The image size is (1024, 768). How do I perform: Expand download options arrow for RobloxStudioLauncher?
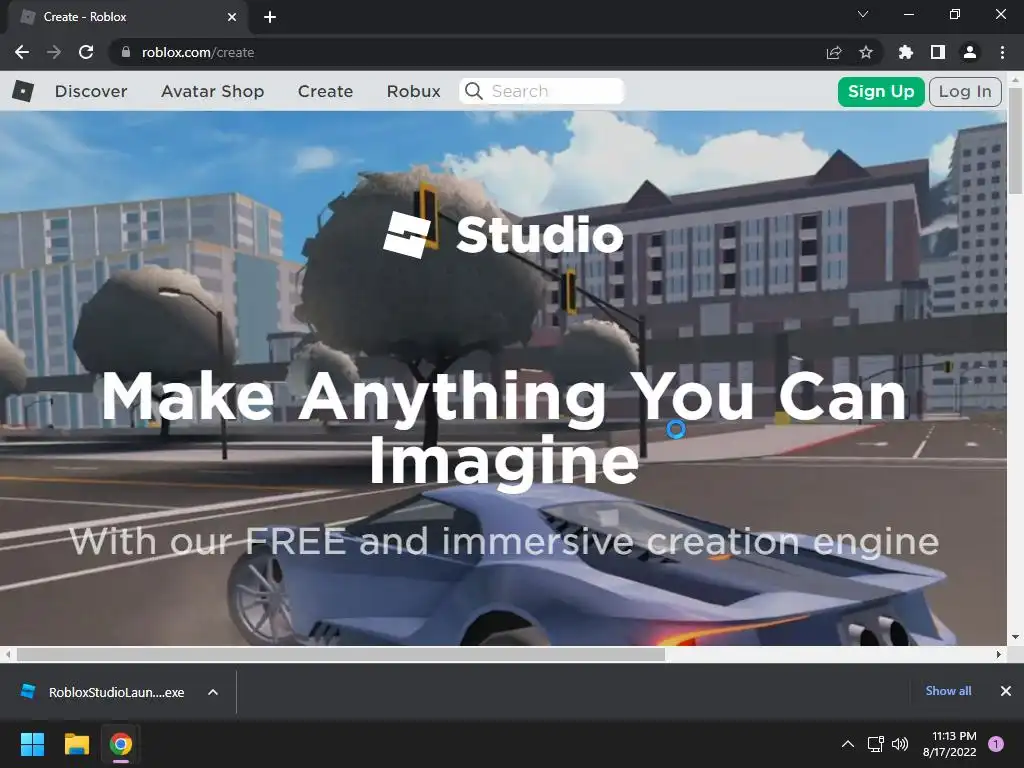(213, 692)
